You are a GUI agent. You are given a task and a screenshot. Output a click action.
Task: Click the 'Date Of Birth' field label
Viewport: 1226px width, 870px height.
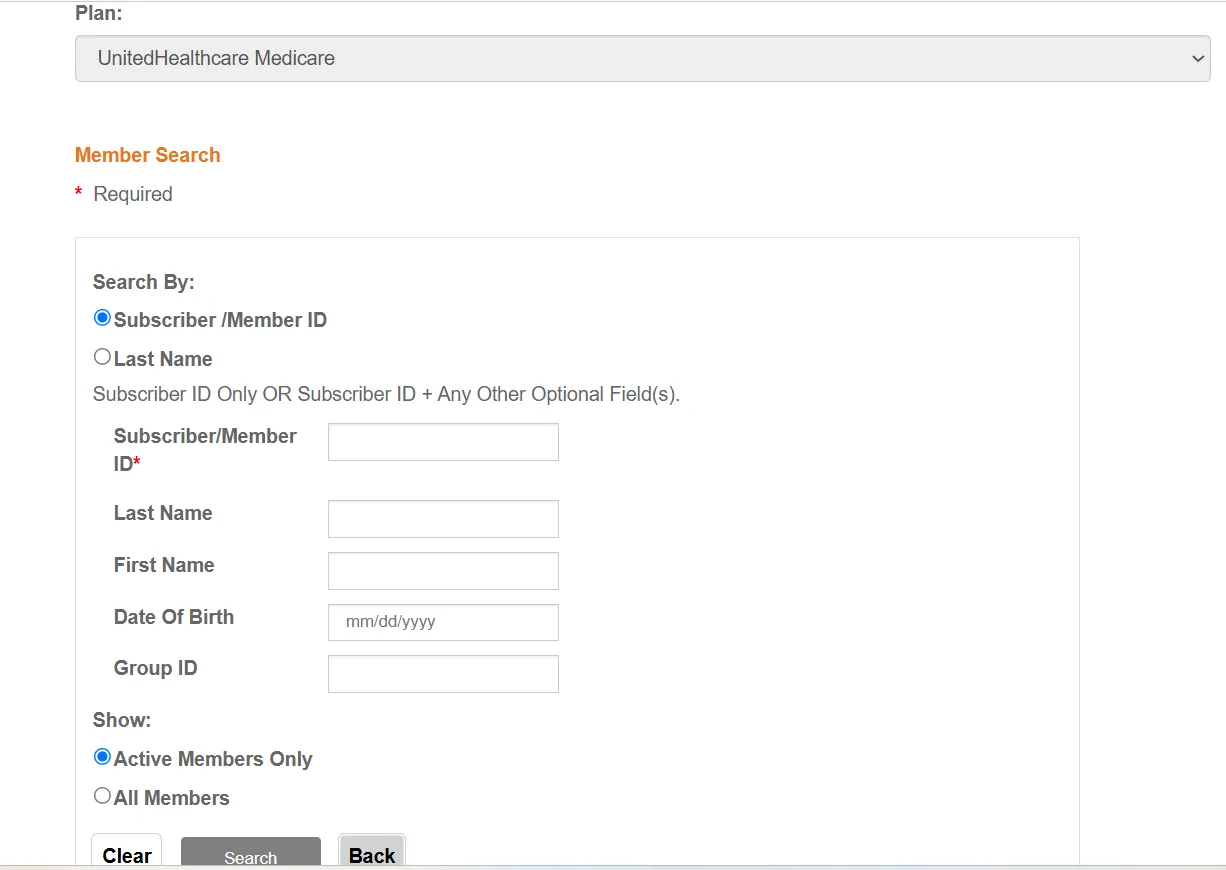[x=174, y=617]
